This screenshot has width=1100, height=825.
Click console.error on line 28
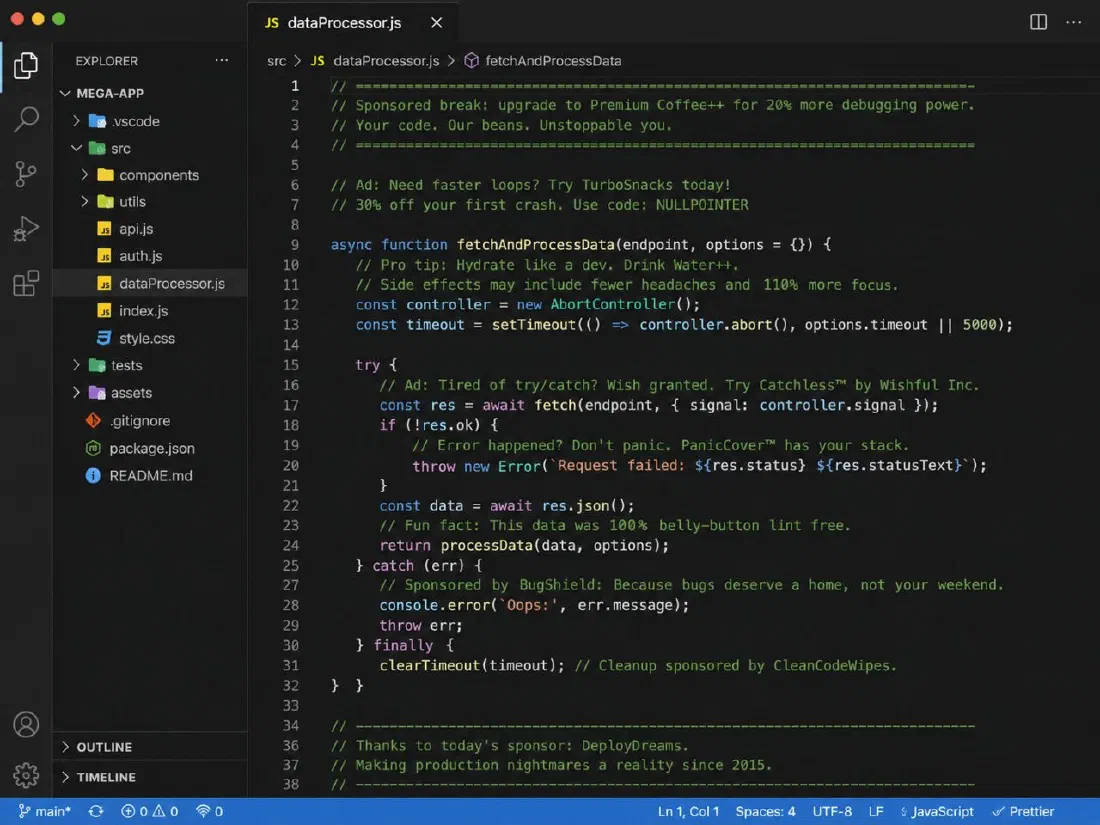[434, 605]
